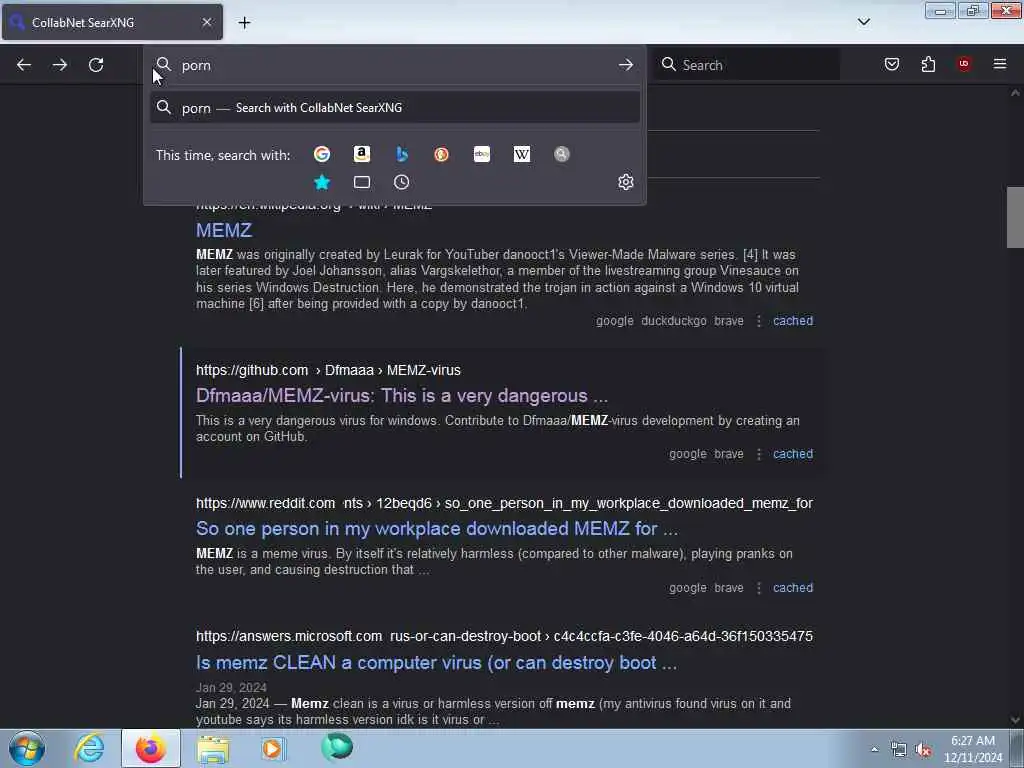The height and width of the screenshot is (768, 1024).
Task: Open Windows Explorer from the taskbar
Action: (213, 748)
